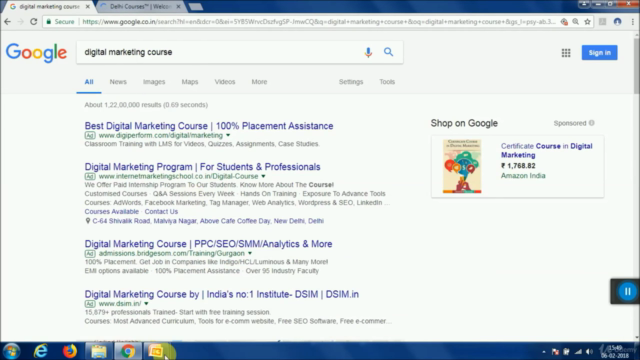Image resolution: width=640 pixels, height=360 pixels.
Task: Click the Amazon India seller link
Action: [523, 176]
